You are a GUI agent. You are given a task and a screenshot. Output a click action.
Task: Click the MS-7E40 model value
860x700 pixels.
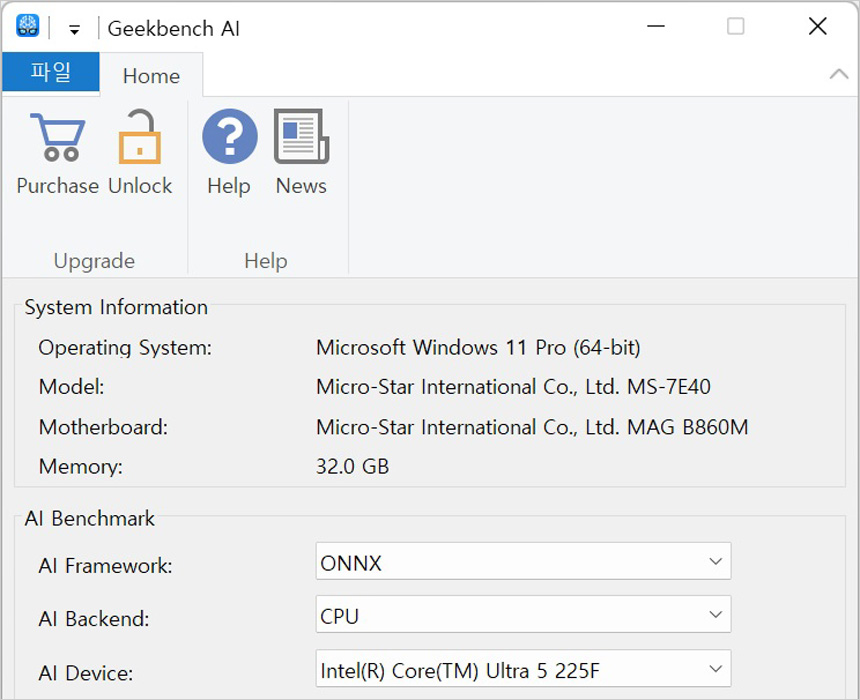[669, 387]
